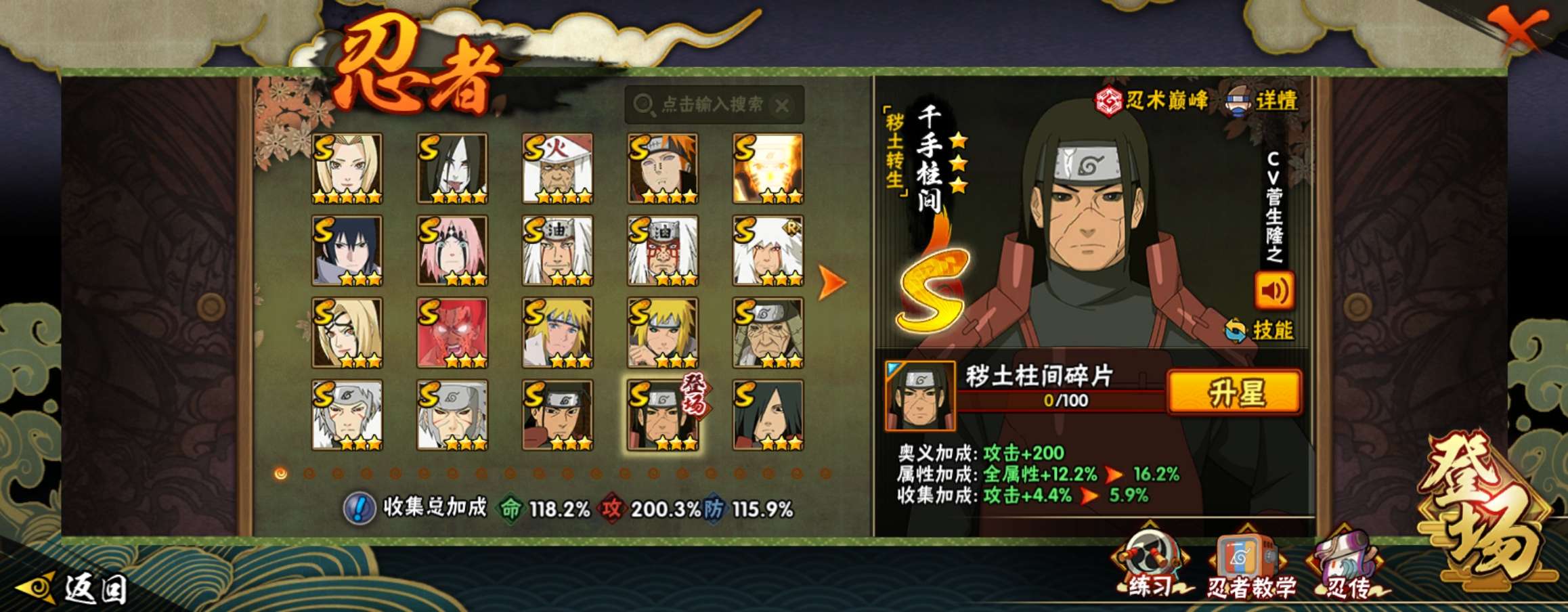Click the blue exclamation info icon
Screen dimensions: 1568x612
point(360,508)
